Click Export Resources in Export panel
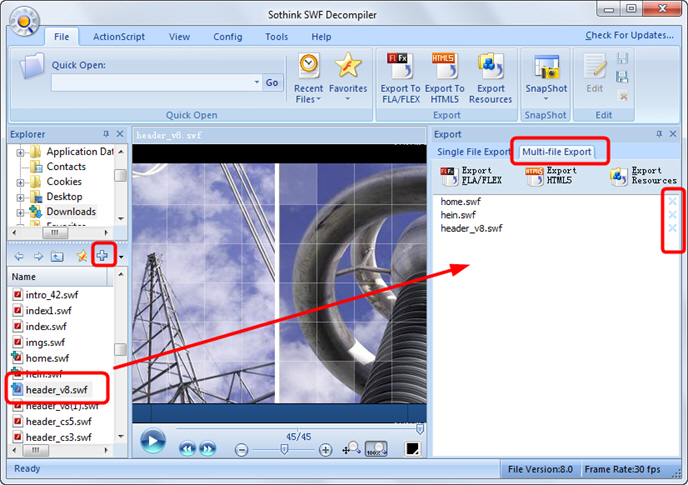 [x=643, y=176]
